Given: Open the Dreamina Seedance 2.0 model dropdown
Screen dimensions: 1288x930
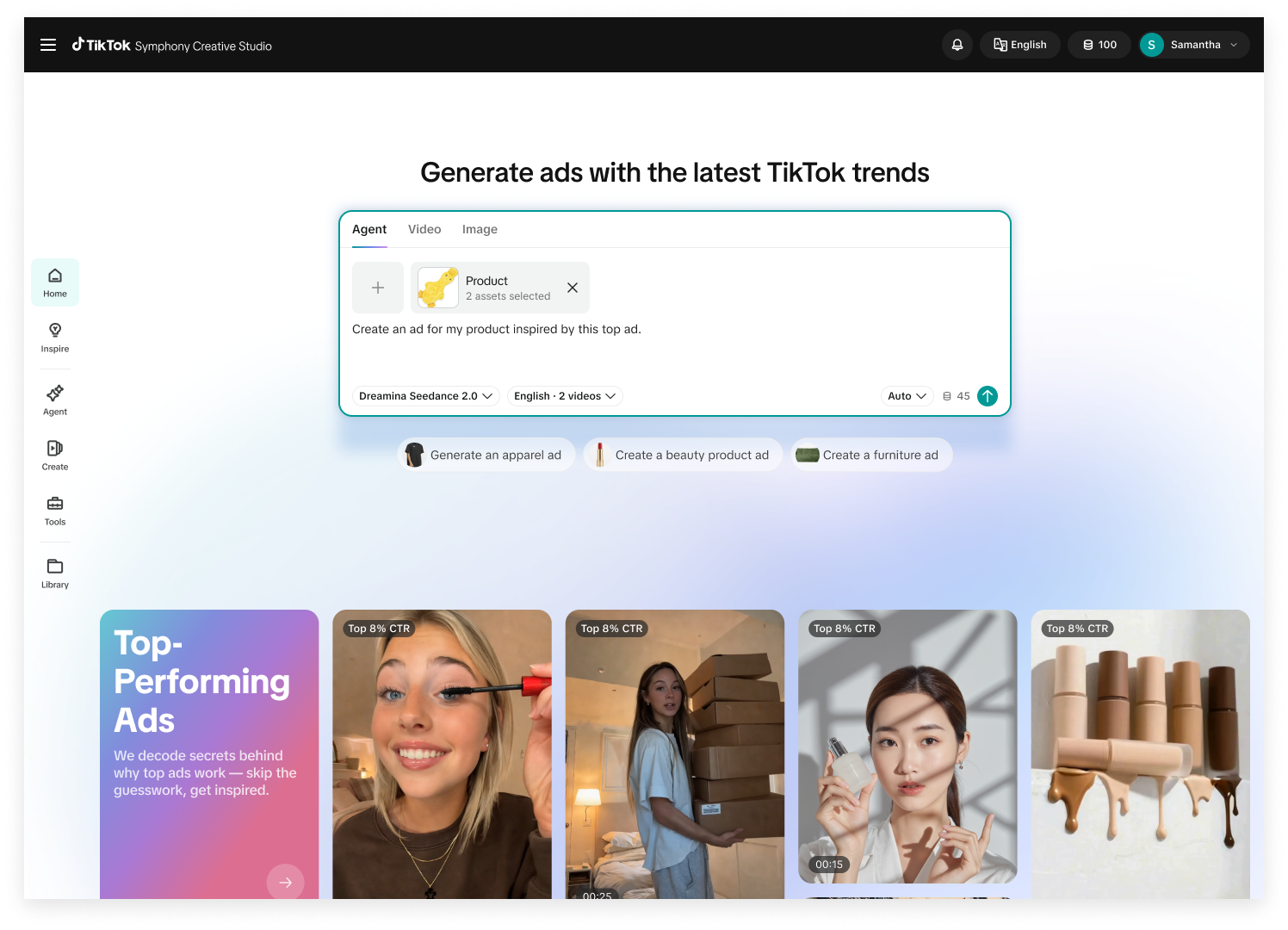Looking at the screenshot, I should (425, 396).
